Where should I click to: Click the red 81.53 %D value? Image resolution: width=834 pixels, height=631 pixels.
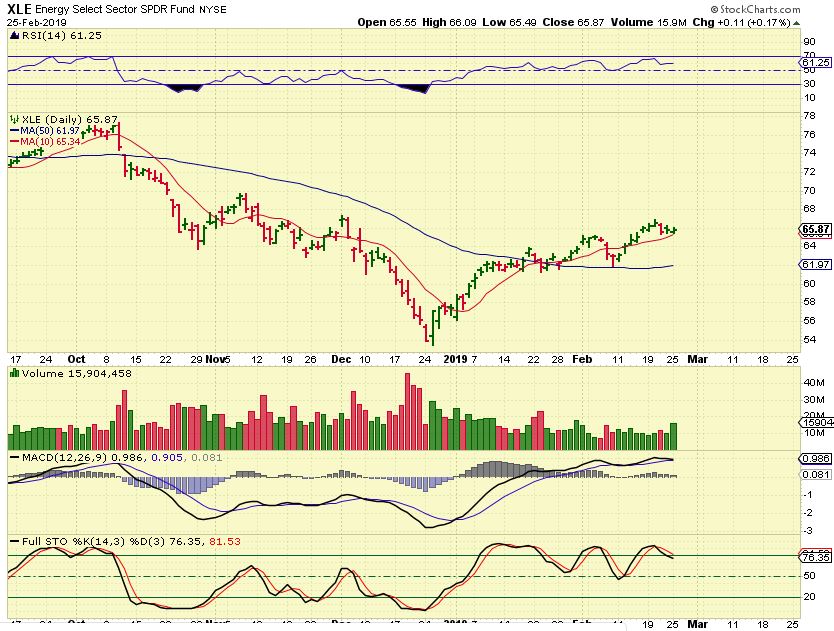tap(224, 542)
